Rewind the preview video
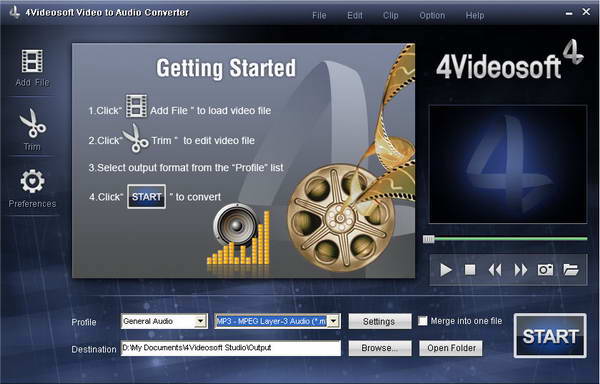 495,270
